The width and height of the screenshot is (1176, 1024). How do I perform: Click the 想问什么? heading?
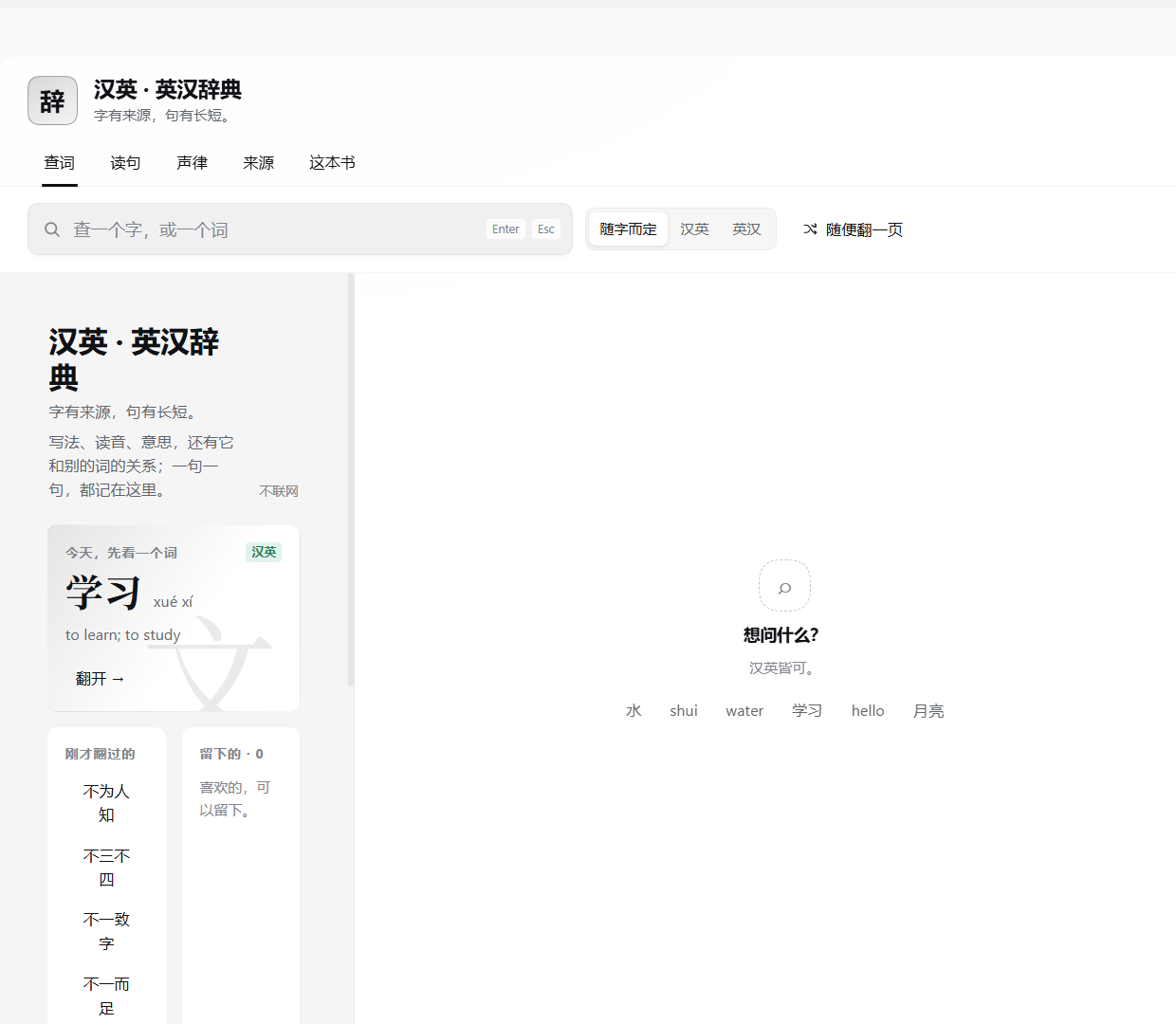click(x=781, y=635)
